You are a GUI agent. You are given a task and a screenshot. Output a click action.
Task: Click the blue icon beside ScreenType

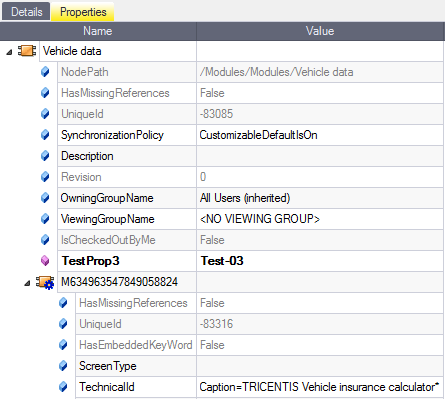click(63, 366)
